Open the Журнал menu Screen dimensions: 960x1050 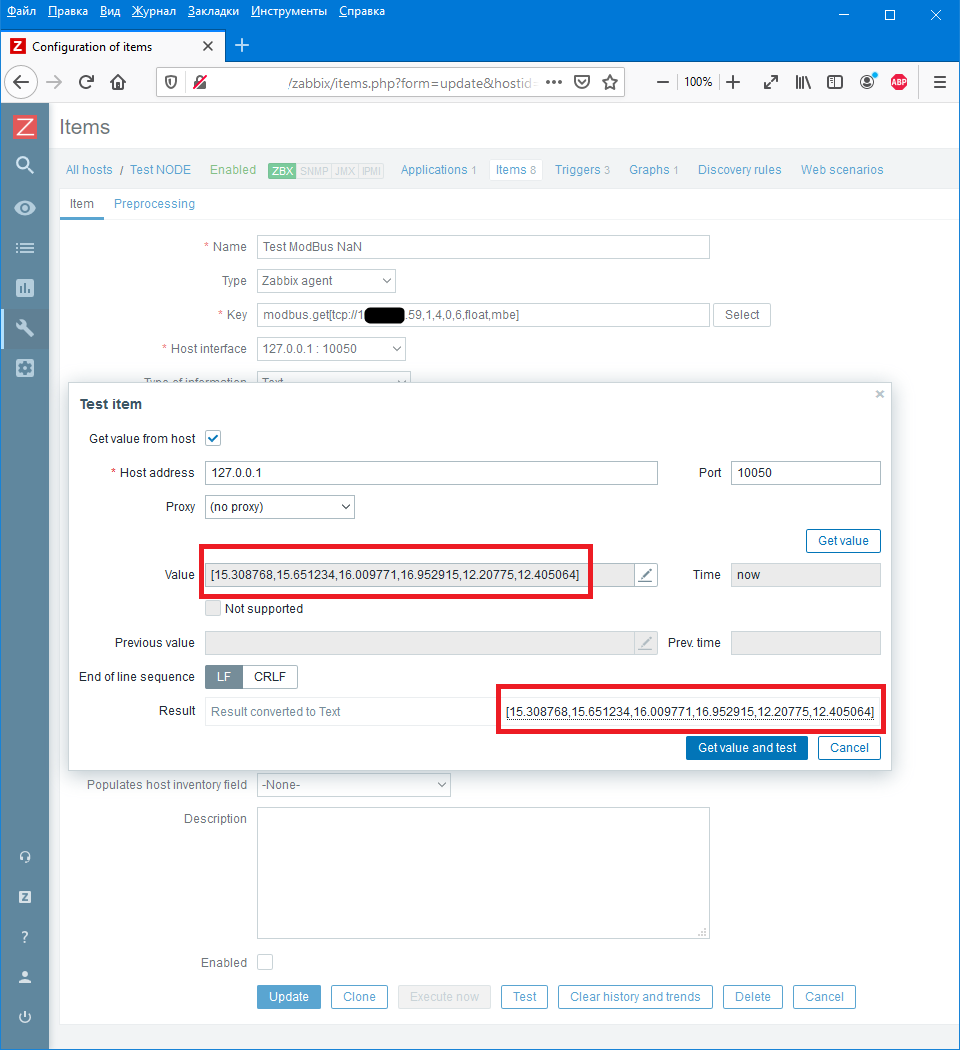click(153, 11)
